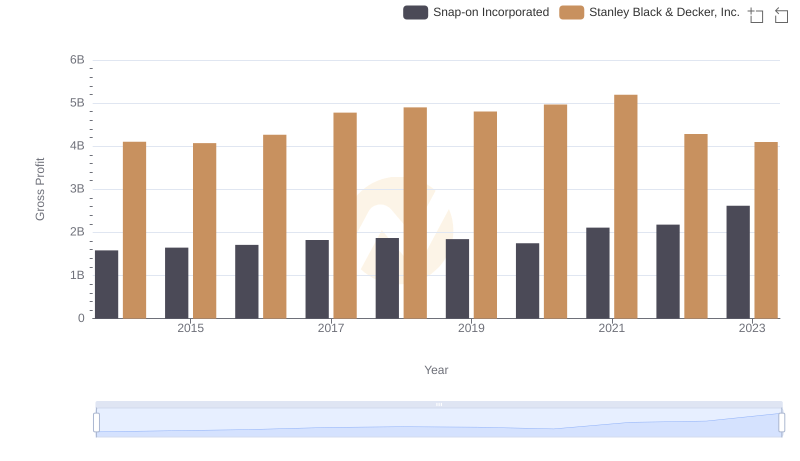The height and width of the screenshot is (461, 800).
Task: Click the left data zoom slider handle
Action: [96, 422]
